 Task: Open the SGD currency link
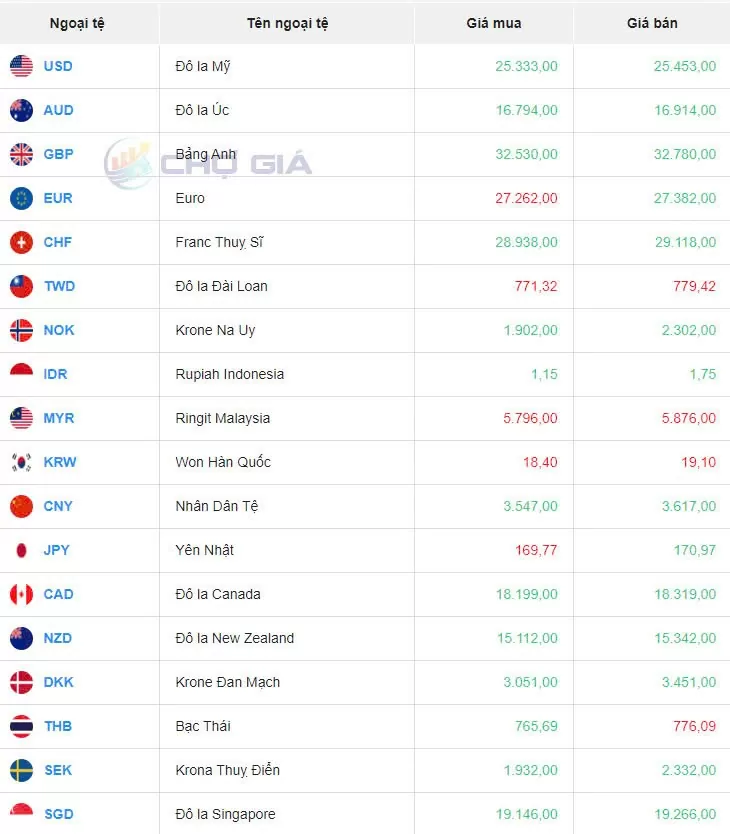point(59,814)
